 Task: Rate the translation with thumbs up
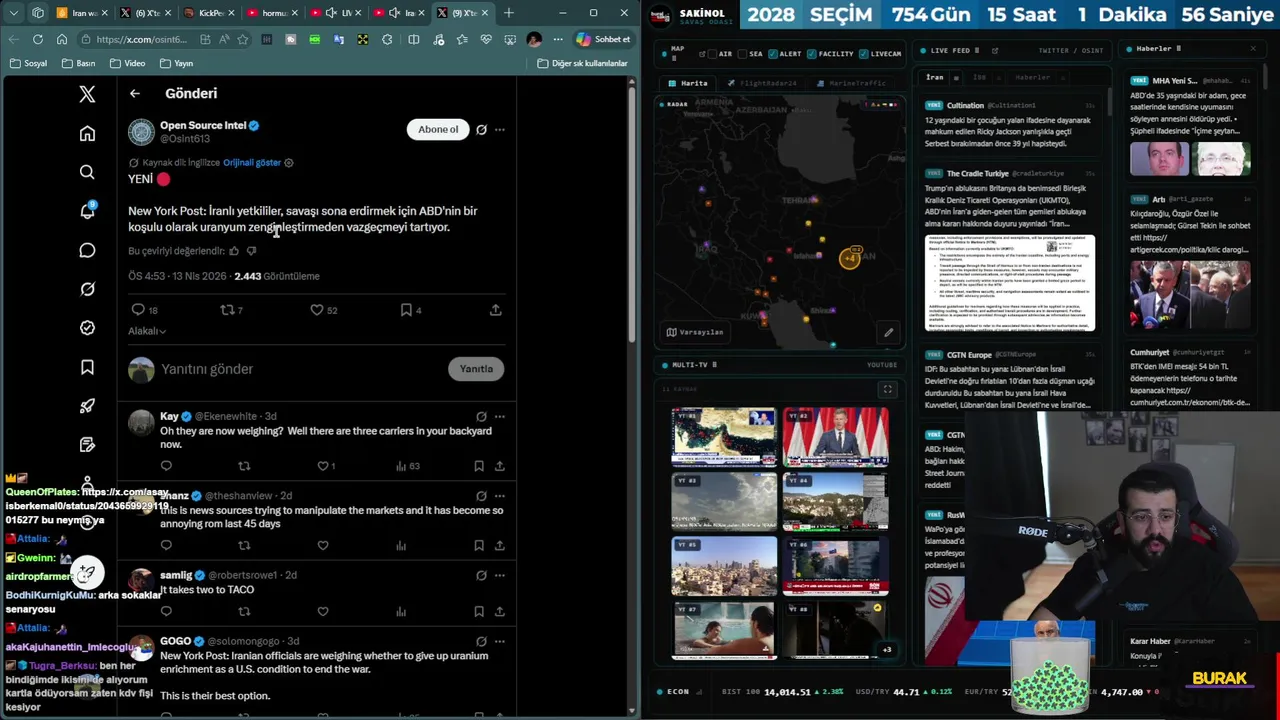(234, 251)
